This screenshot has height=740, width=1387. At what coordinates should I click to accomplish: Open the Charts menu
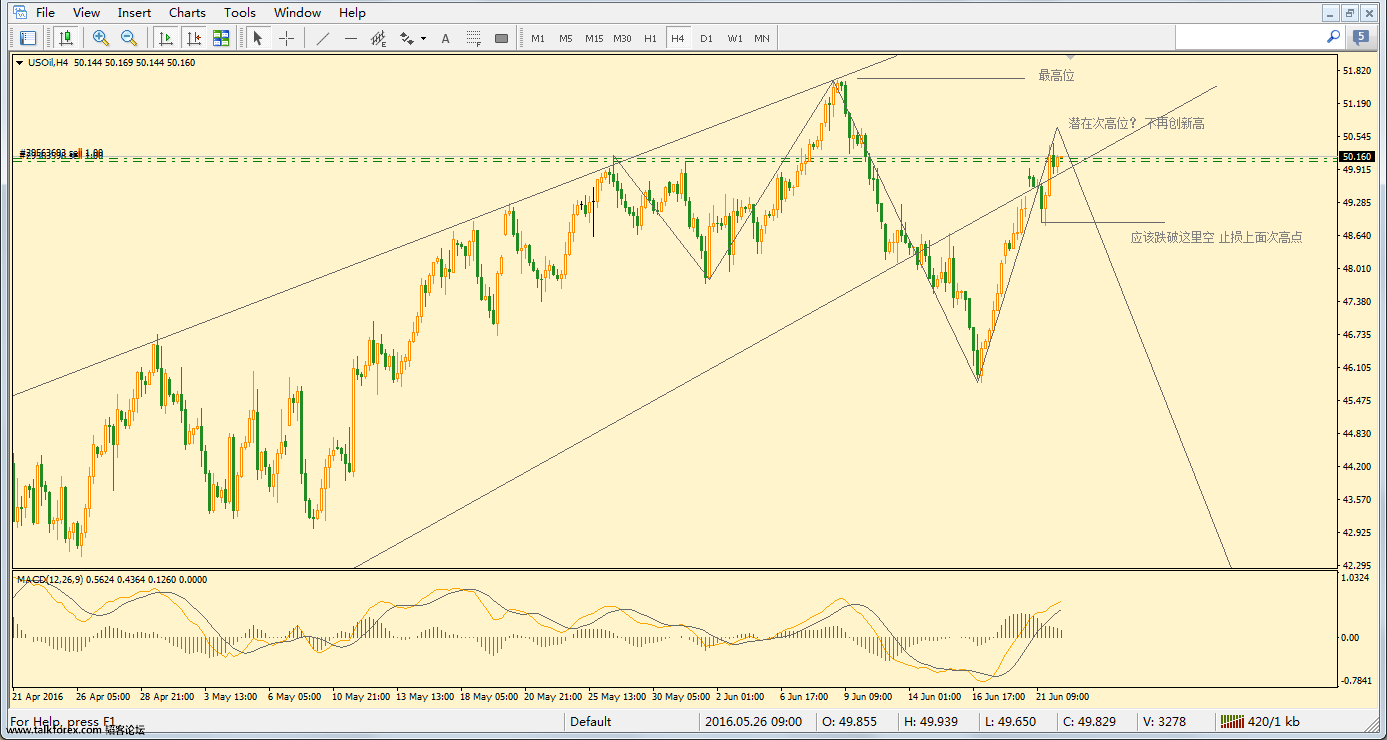click(188, 13)
